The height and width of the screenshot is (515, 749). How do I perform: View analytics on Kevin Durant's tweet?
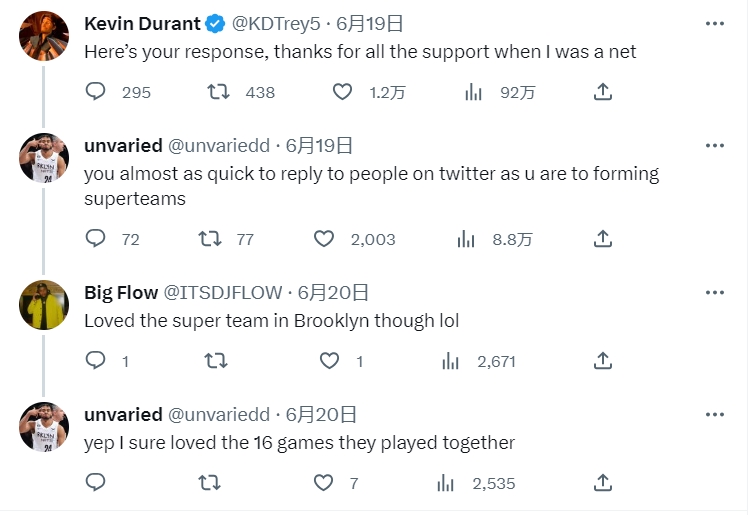(x=474, y=92)
